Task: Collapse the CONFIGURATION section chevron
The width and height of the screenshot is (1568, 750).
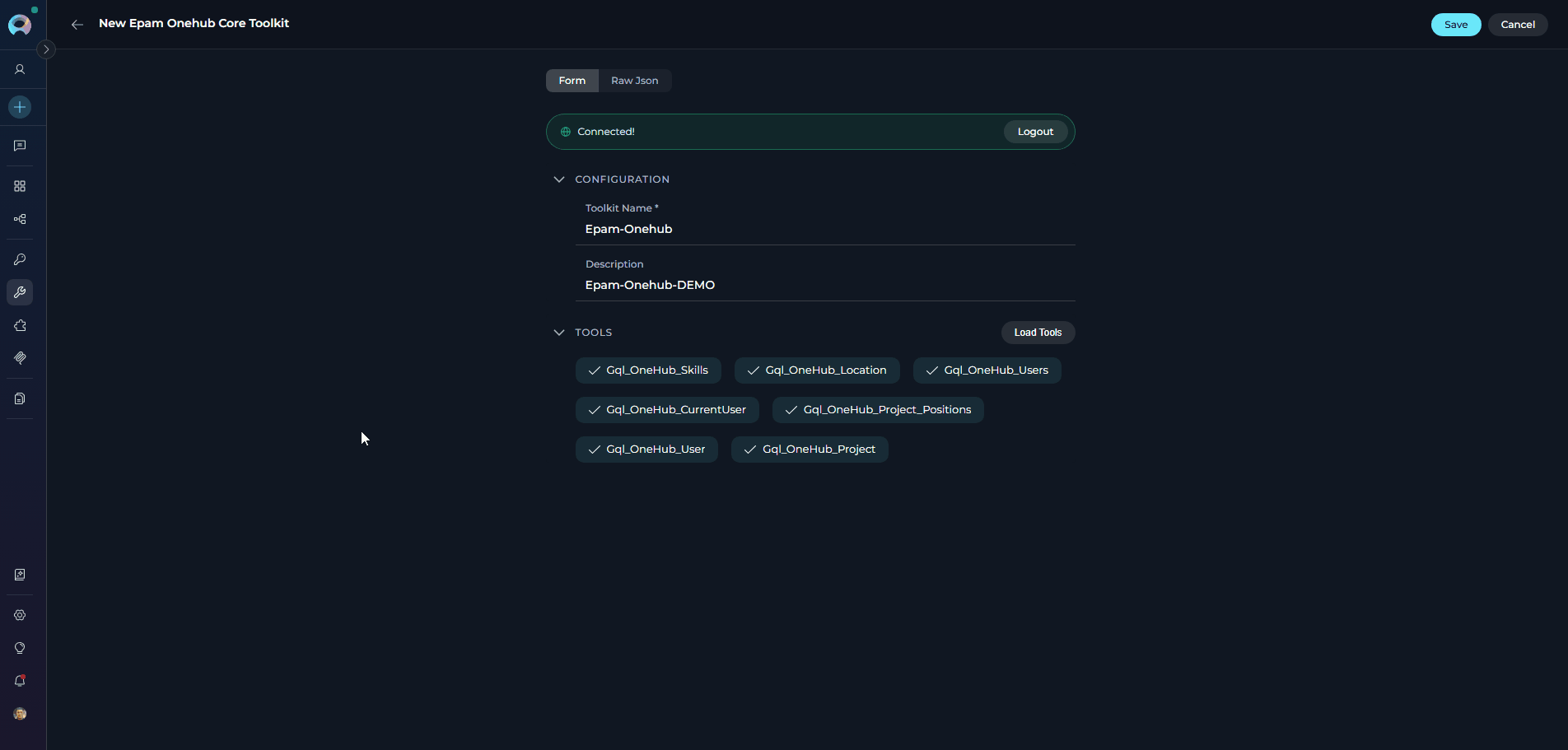Action: pyautogui.click(x=559, y=179)
